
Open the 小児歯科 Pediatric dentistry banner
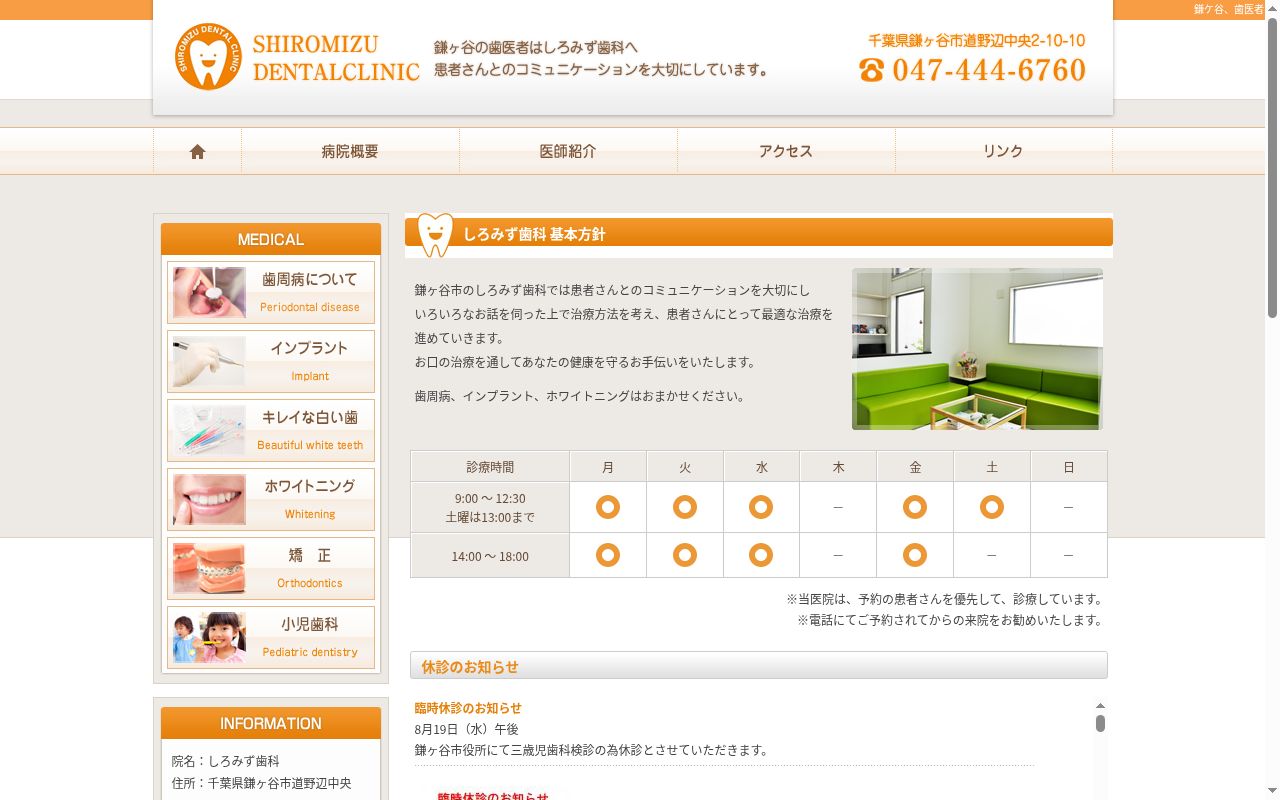tap(271, 637)
